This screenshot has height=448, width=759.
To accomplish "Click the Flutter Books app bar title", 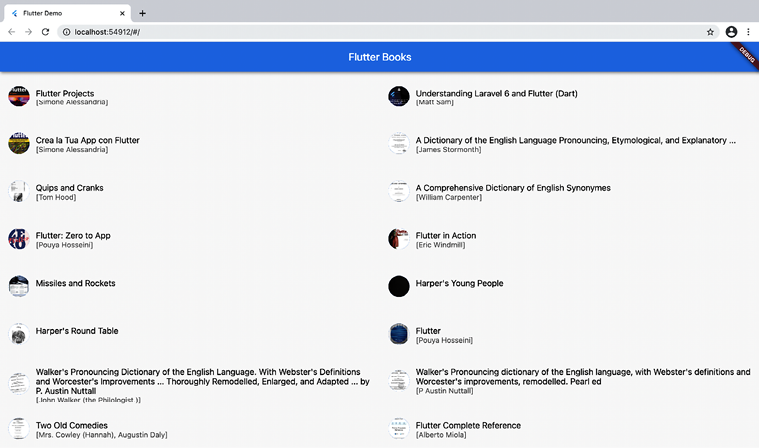I will 380,57.
